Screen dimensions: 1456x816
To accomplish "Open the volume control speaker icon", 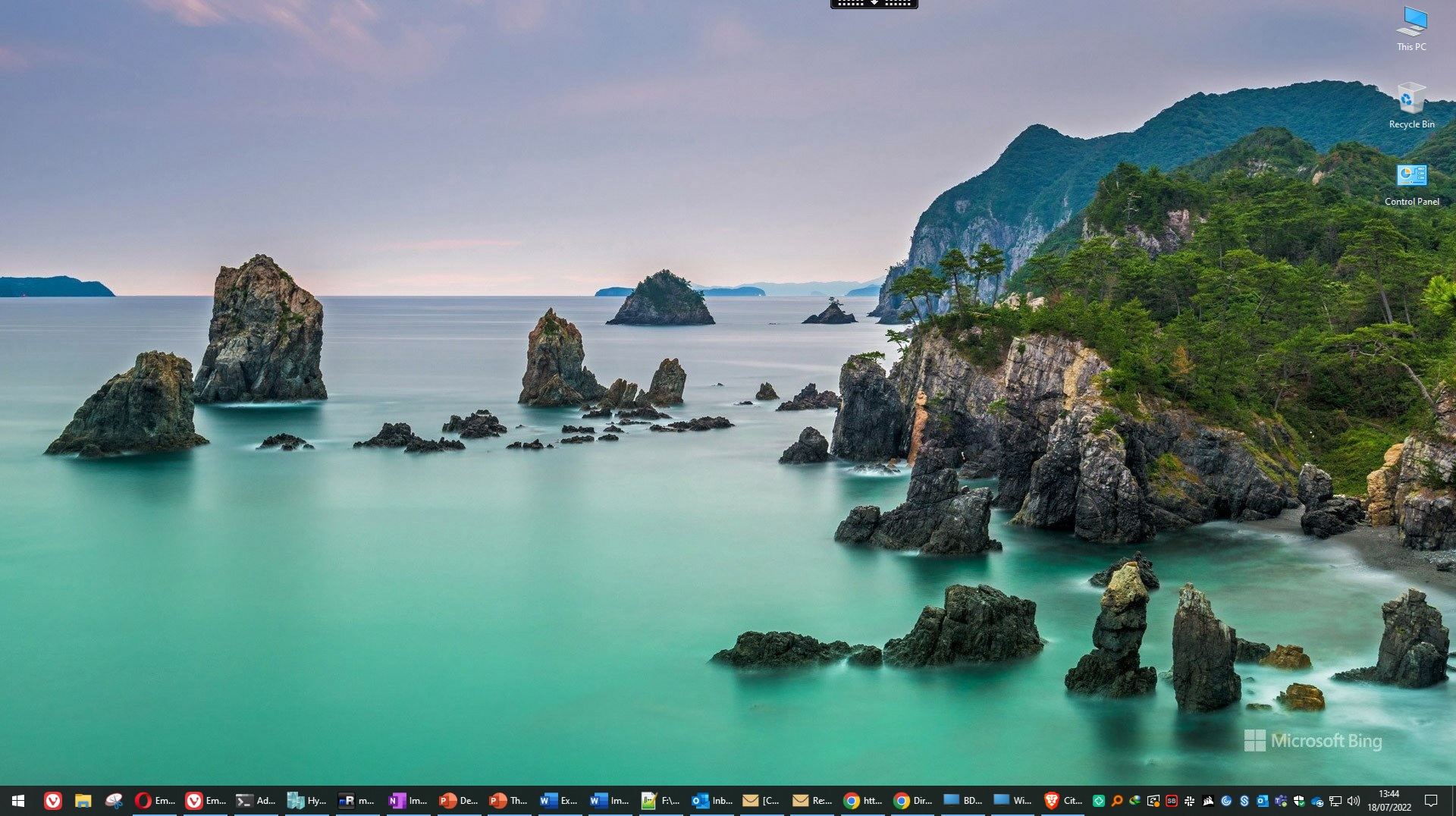I will point(1354,801).
